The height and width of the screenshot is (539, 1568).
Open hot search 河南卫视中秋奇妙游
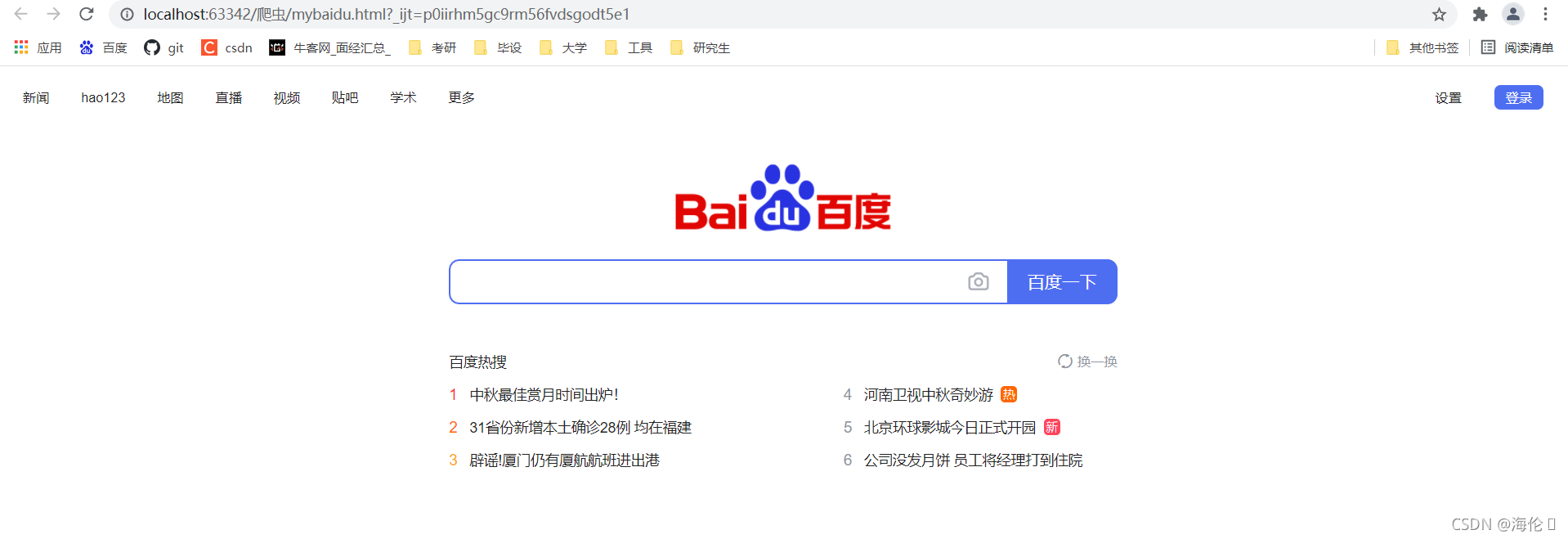(x=928, y=394)
